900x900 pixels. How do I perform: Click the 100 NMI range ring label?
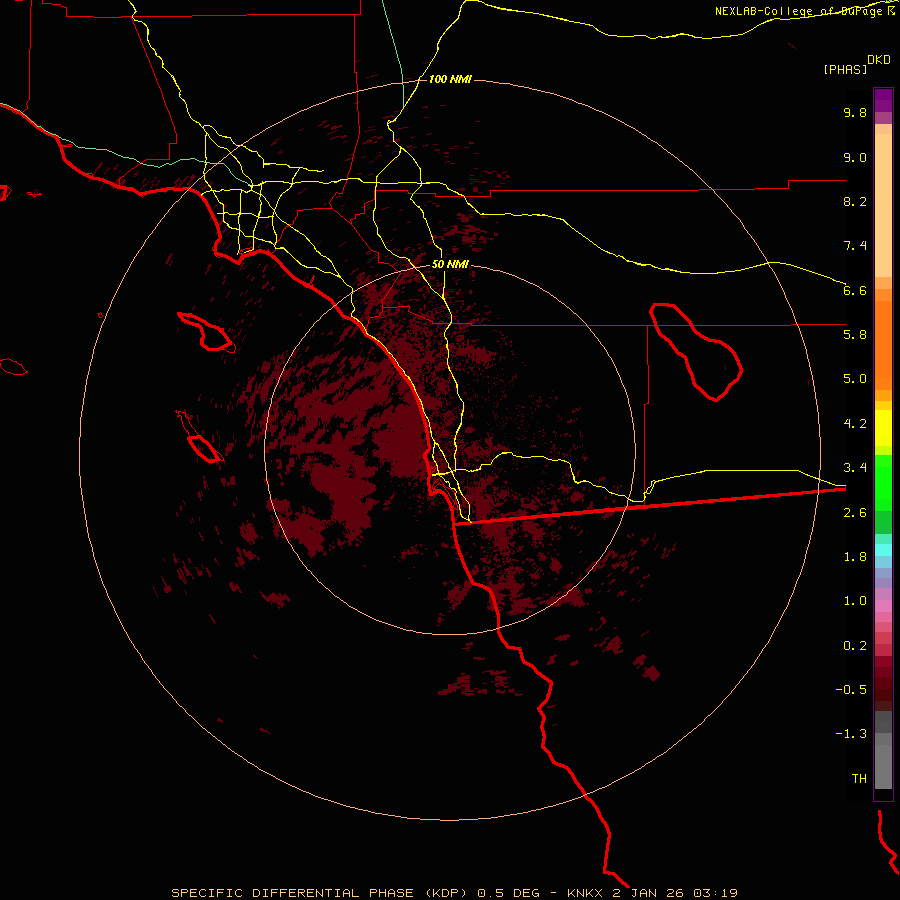pyautogui.click(x=450, y=79)
